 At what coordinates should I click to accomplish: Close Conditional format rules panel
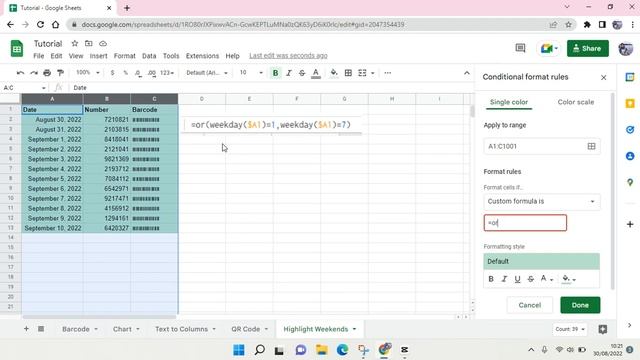(603, 78)
